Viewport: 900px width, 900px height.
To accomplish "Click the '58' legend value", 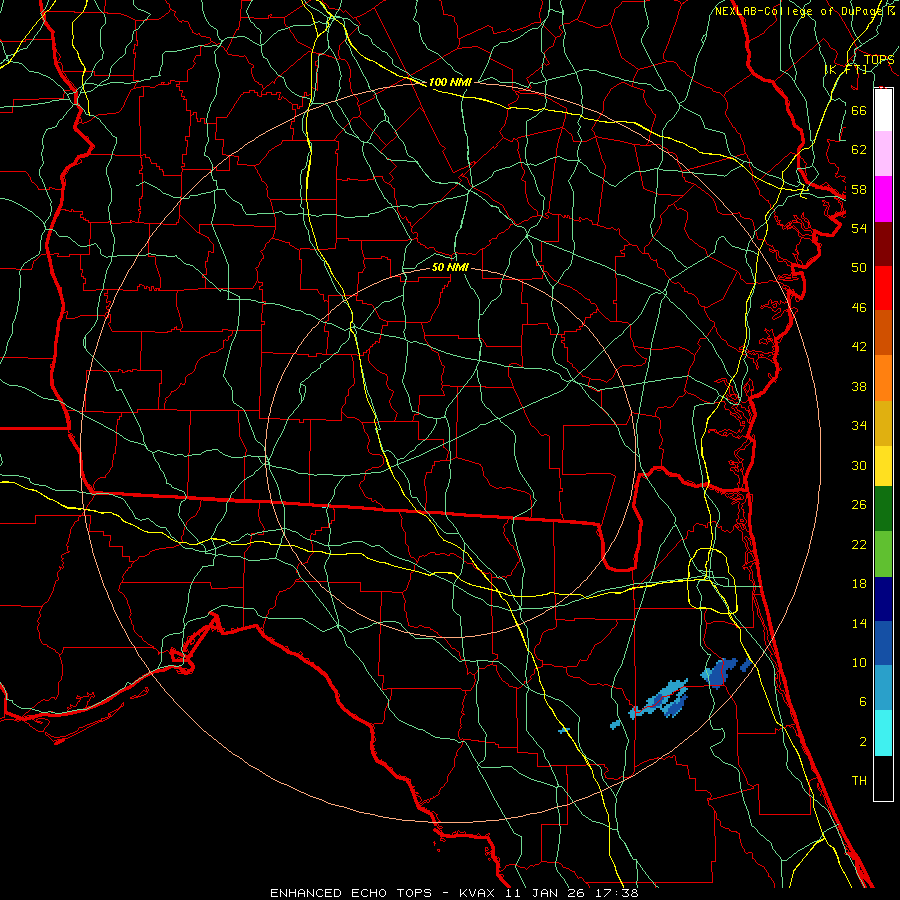I will [x=859, y=189].
